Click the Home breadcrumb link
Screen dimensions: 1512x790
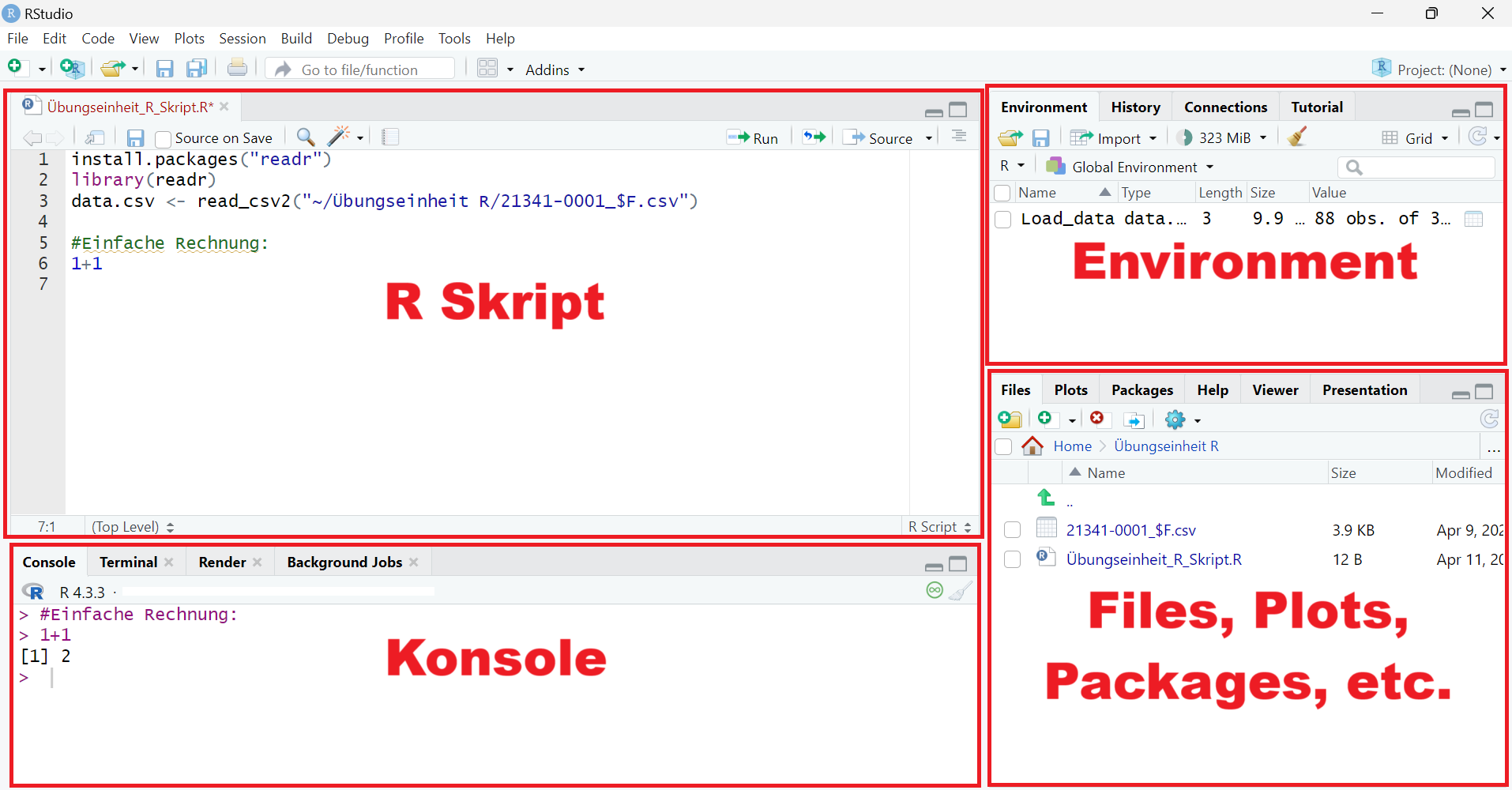(x=1072, y=446)
